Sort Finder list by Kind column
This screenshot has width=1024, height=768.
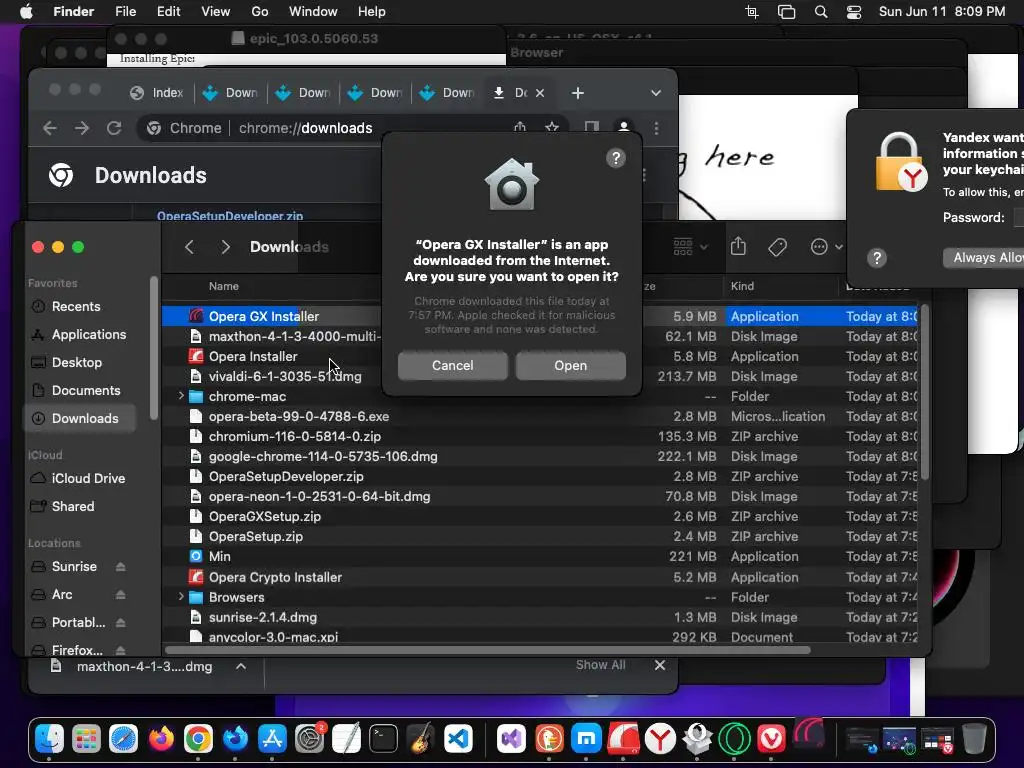(742, 286)
